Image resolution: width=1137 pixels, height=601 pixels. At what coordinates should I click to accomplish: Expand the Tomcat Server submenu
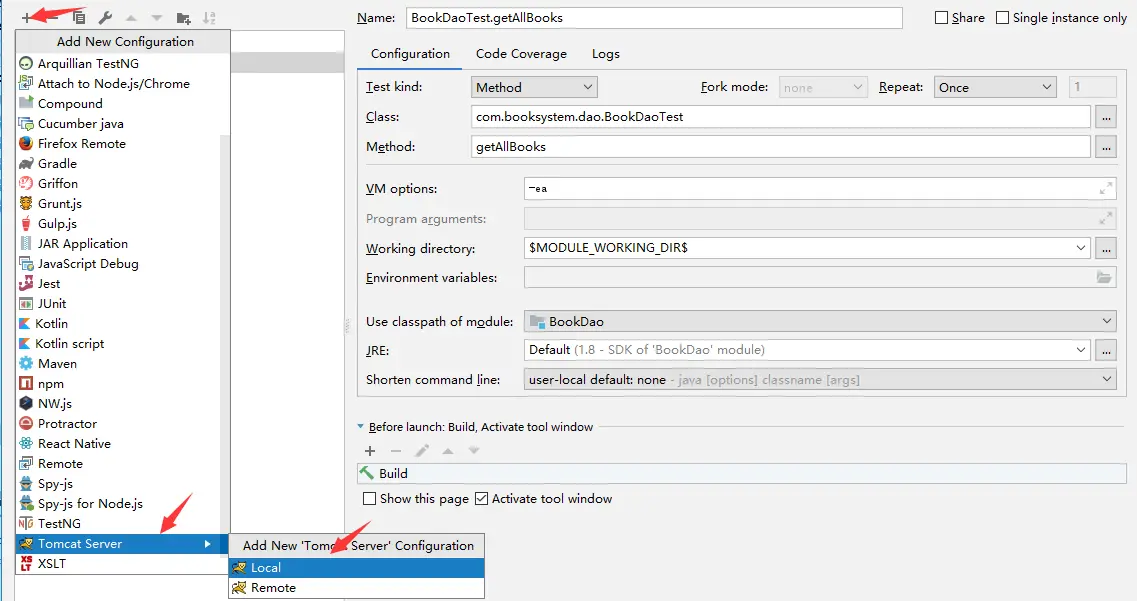tap(122, 544)
